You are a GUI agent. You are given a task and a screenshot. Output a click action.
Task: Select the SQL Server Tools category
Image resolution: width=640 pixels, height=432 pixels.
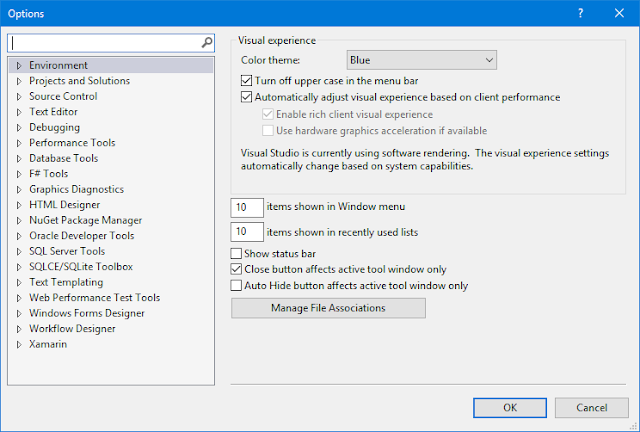tap(67, 252)
